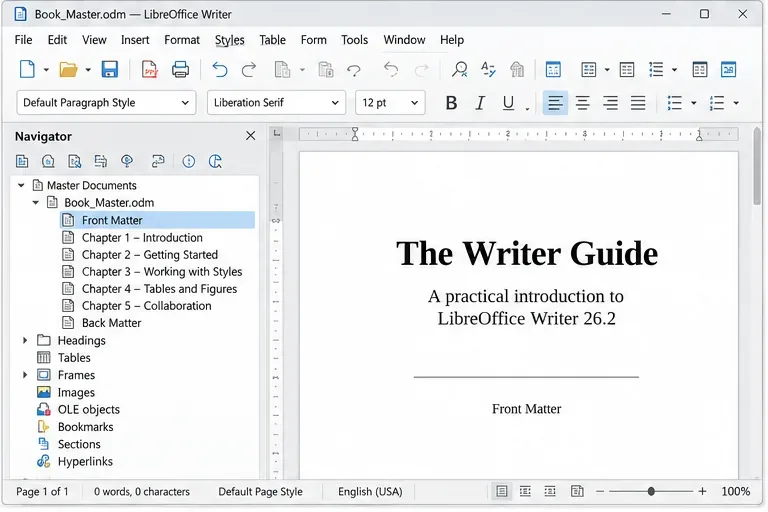Screen dimensions: 768x512
Task: Open the File menu
Action: tap(24, 40)
